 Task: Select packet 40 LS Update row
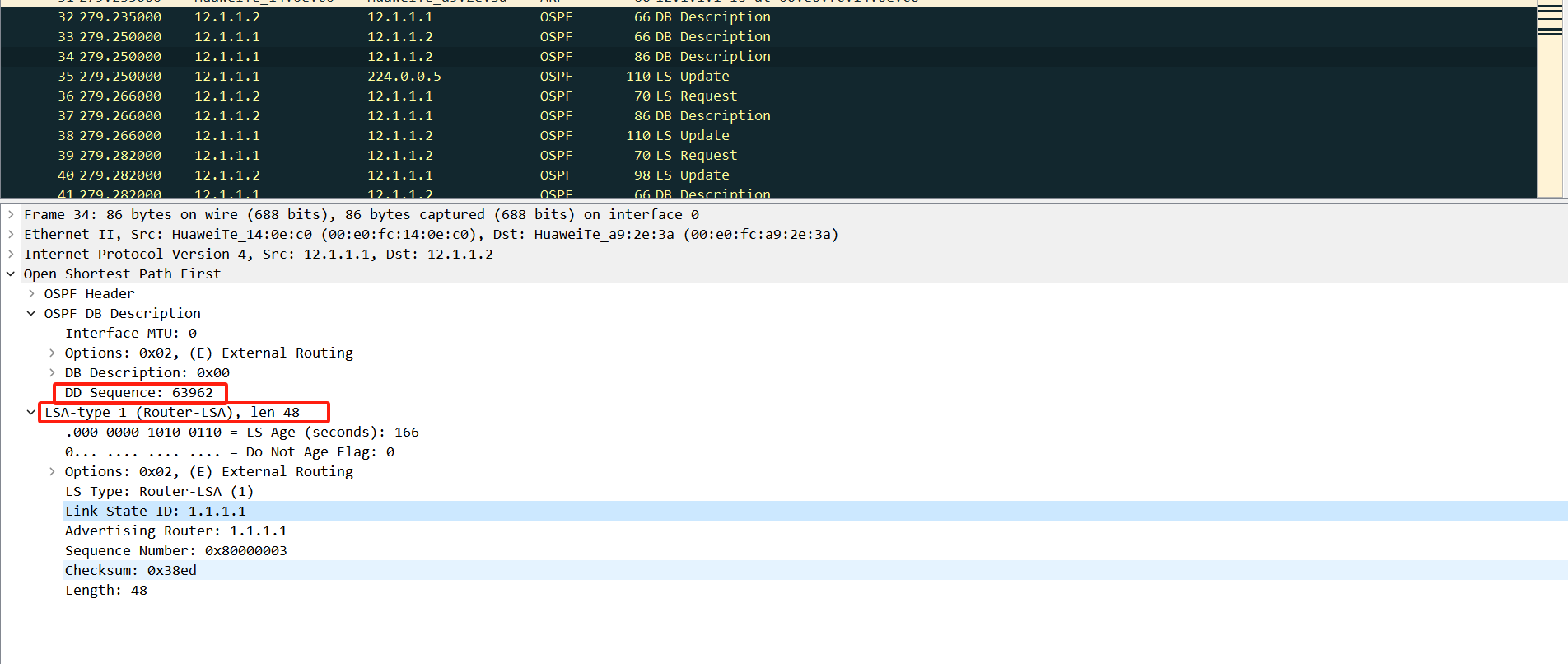(x=768, y=175)
